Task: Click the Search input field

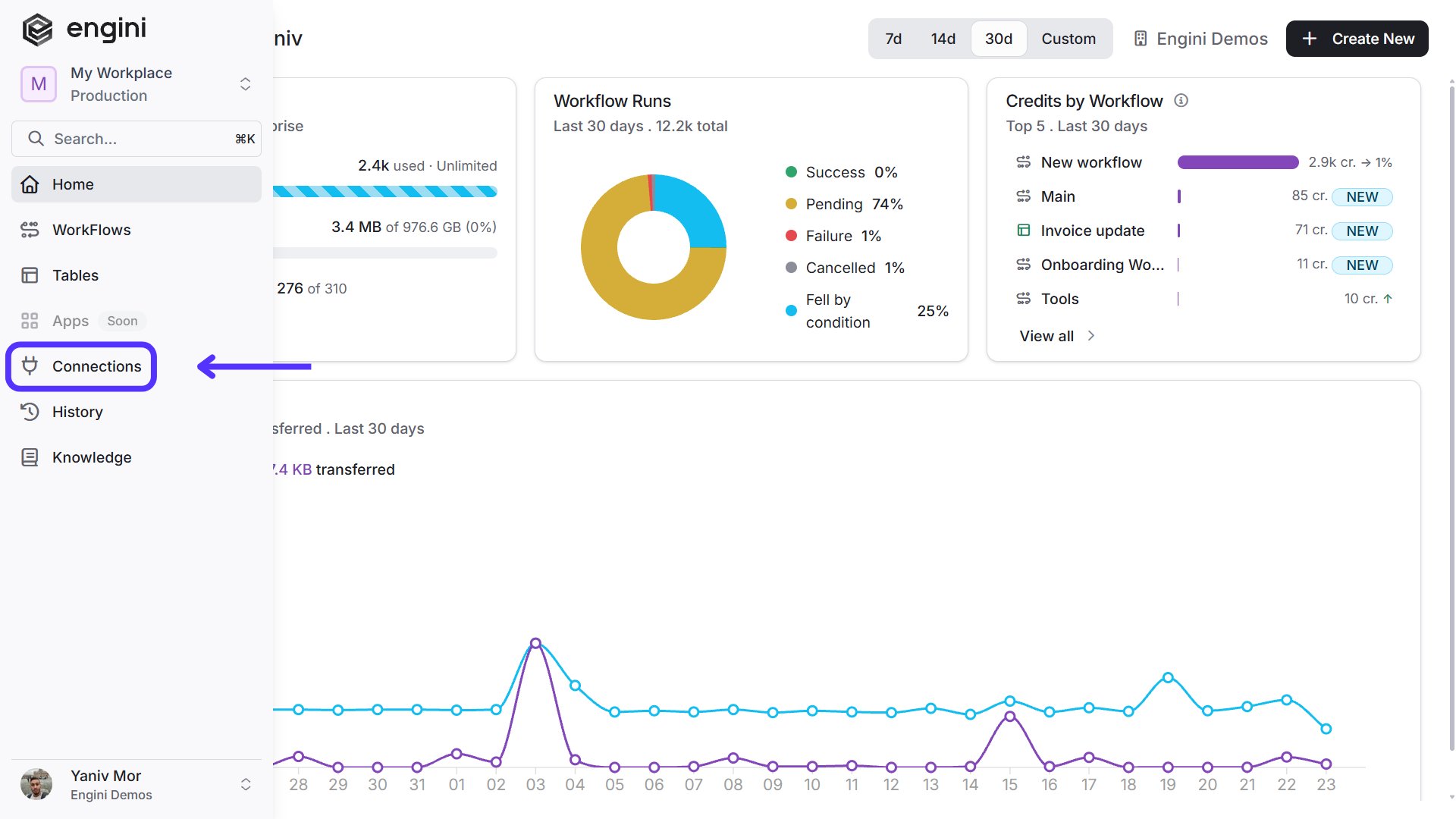Action: coord(136,139)
